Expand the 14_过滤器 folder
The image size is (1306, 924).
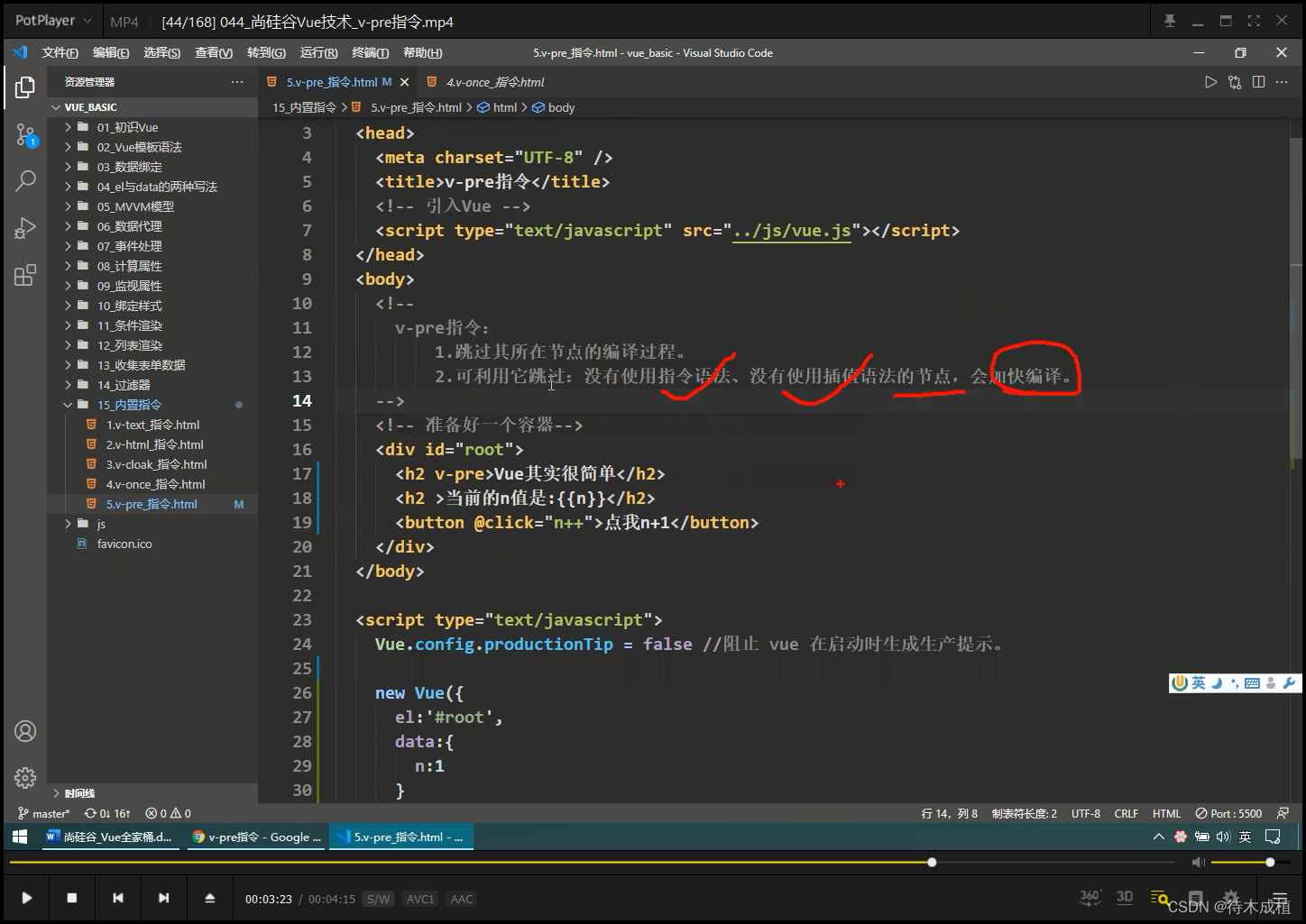tap(68, 385)
